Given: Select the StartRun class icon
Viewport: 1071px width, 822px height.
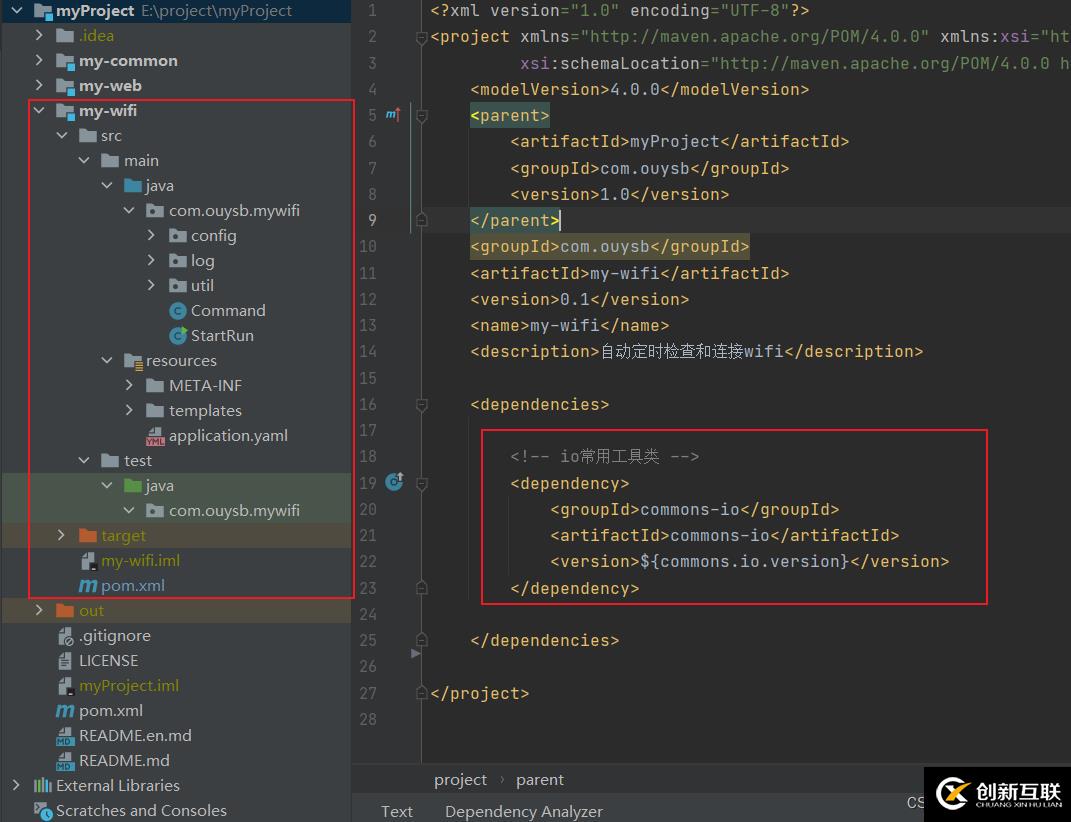Looking at the screenshot, I should (178, 336).
